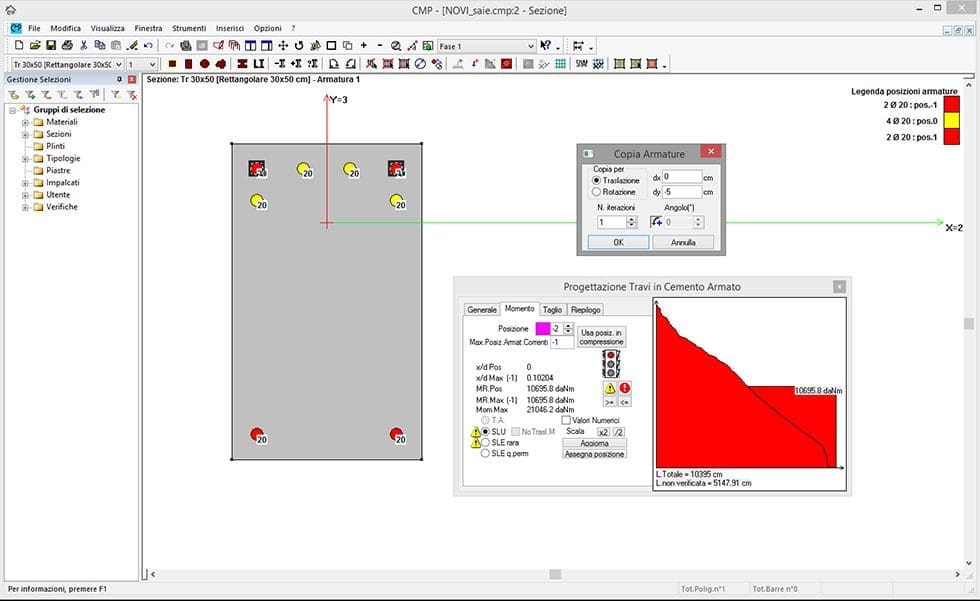Enable the Valori Numerici checkbox
This screenshot has width=980, height=601.
[x=566, y=420]
